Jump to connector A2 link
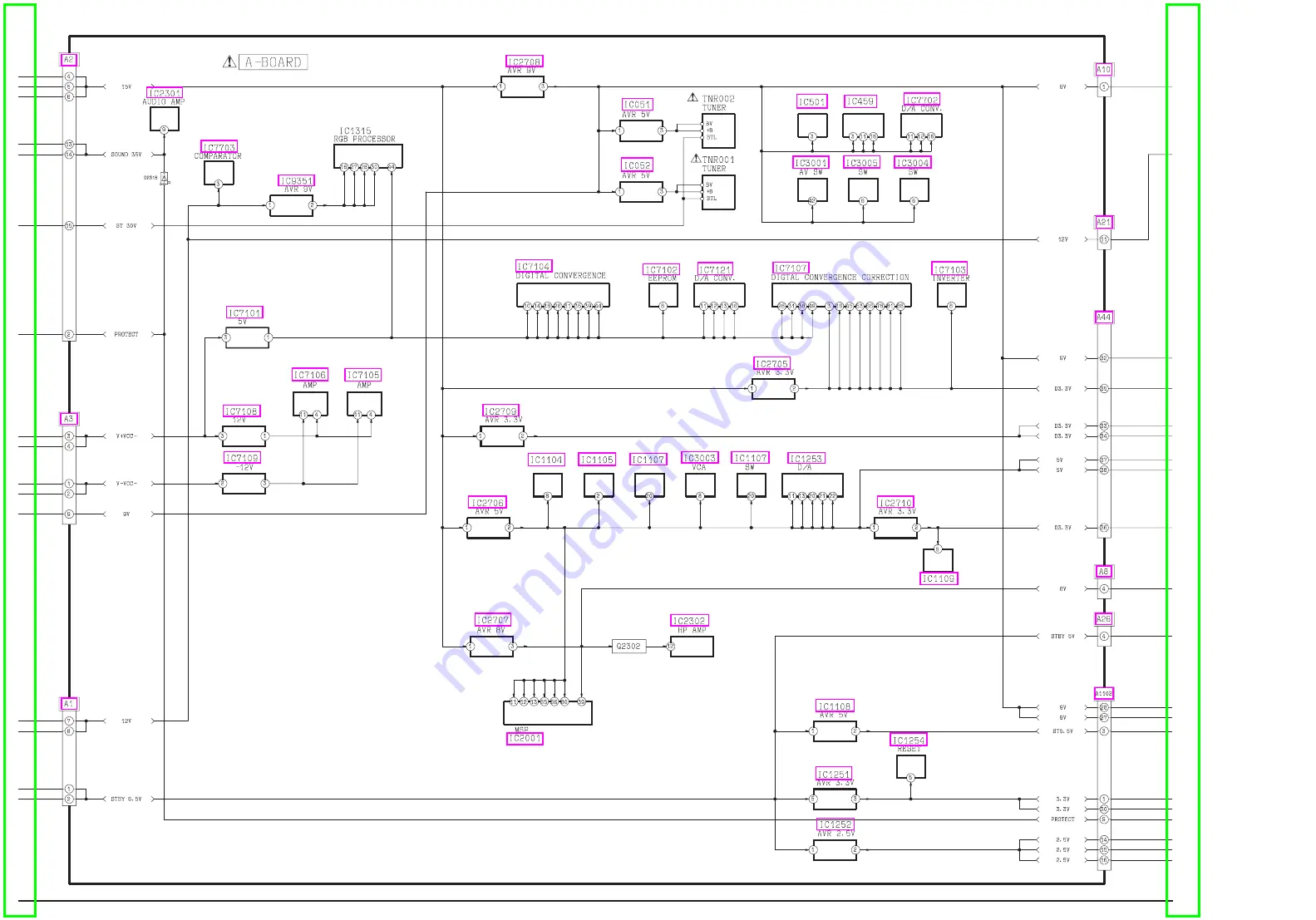 tap(69, 60)
